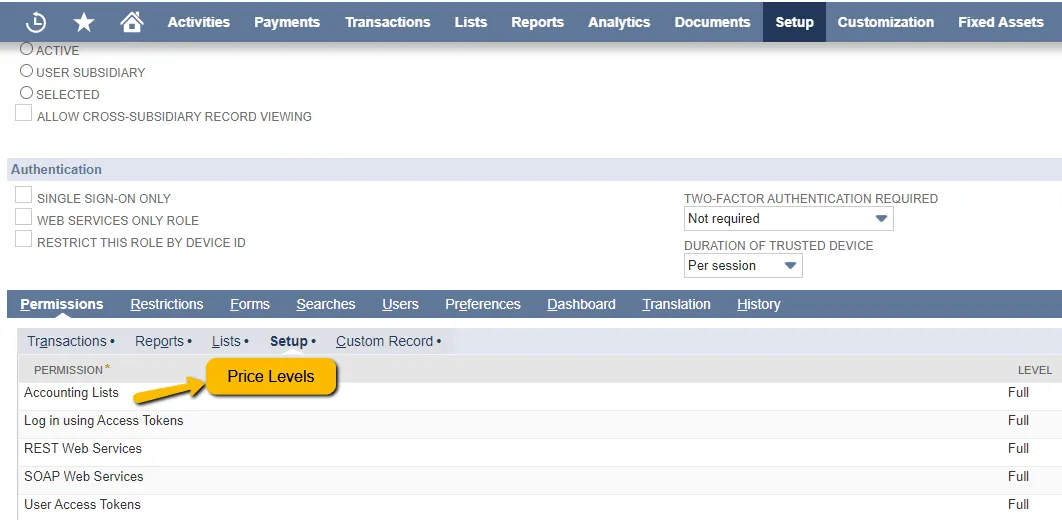Open the Customization menu

click(885, 22)
